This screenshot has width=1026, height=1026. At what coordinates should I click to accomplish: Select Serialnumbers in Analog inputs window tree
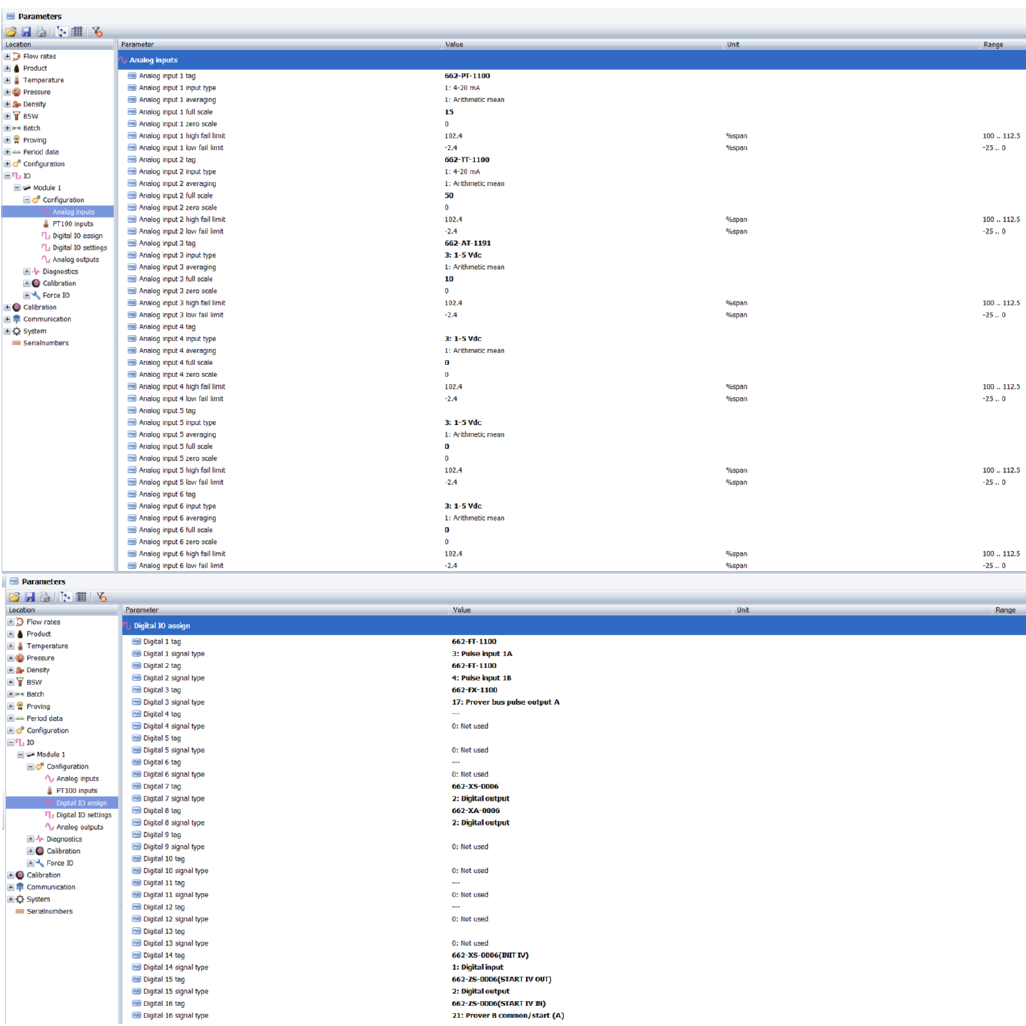46,343
